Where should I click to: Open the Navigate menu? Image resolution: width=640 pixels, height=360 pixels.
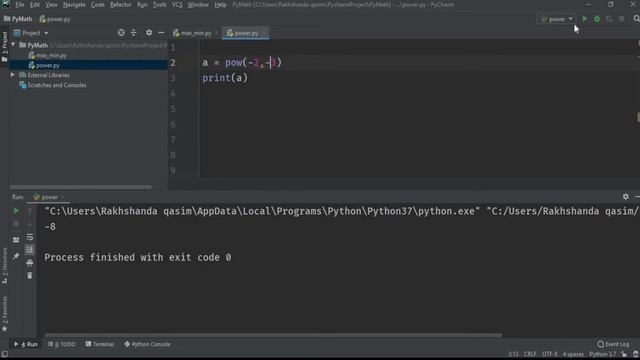pyautogui.click(x=74, y=5)
